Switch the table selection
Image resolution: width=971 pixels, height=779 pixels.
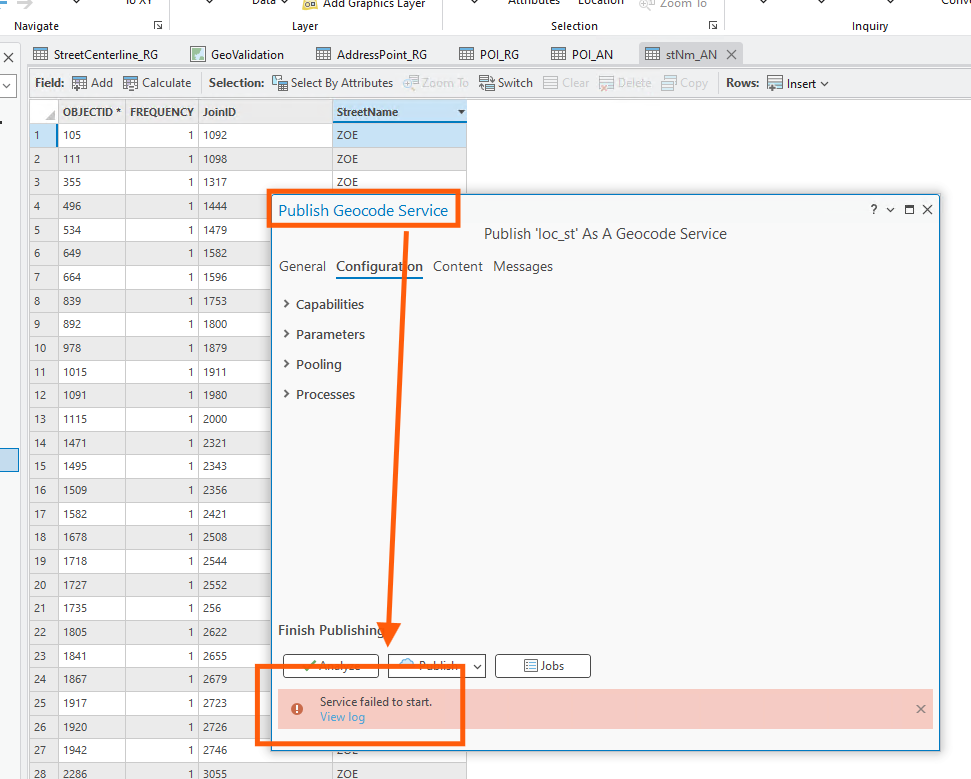click(505, 83)
